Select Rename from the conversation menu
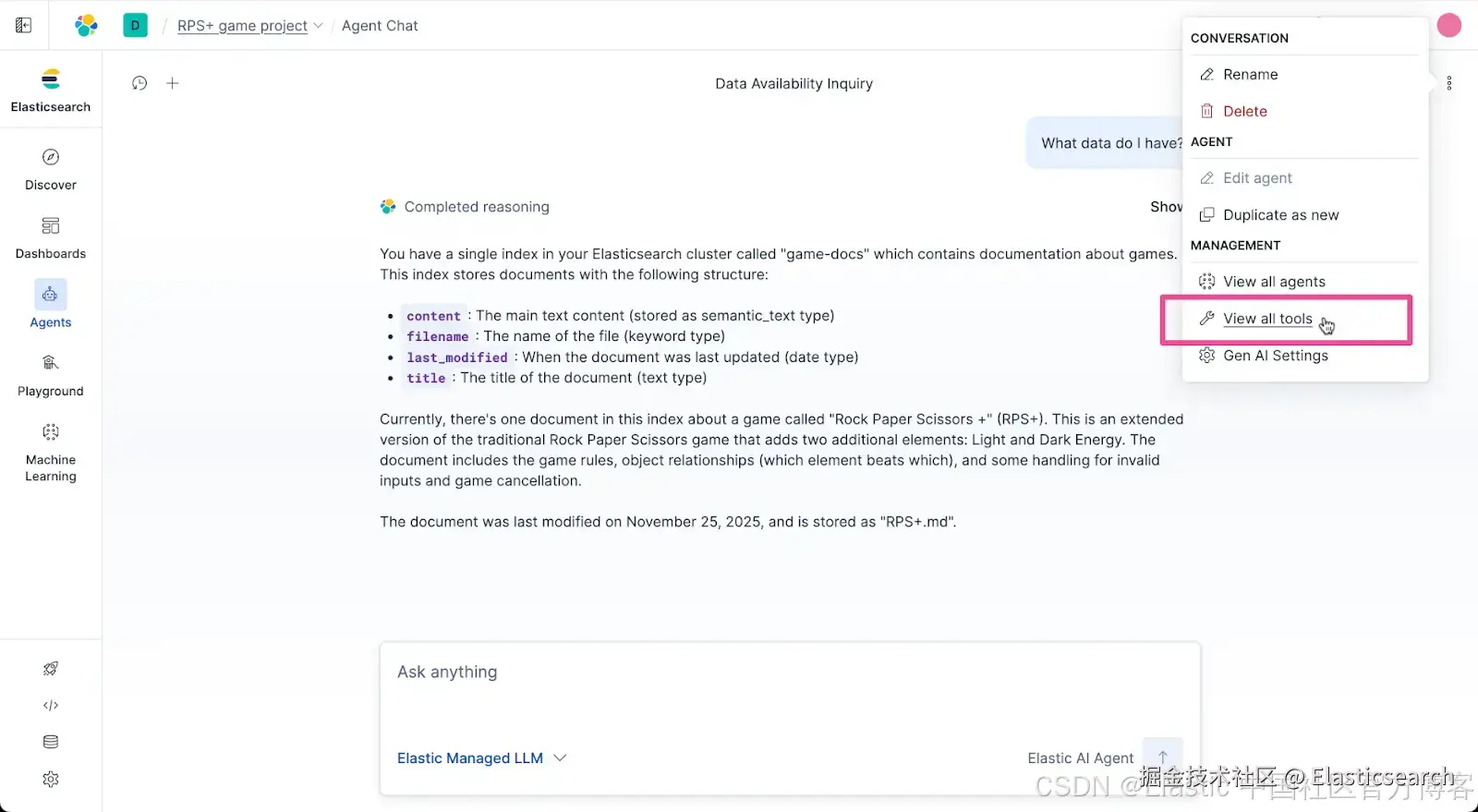The image size is (1478, 812). click(1250, 75)
